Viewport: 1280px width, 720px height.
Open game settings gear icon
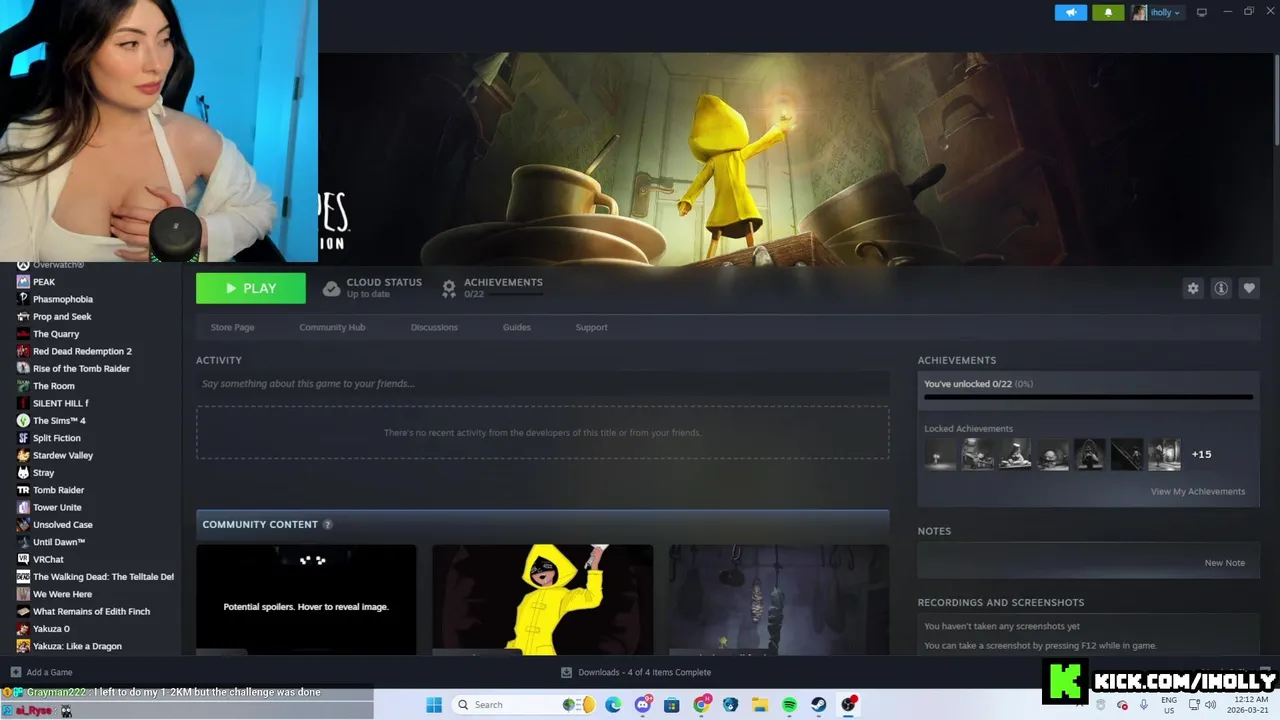coord(1193,288)
